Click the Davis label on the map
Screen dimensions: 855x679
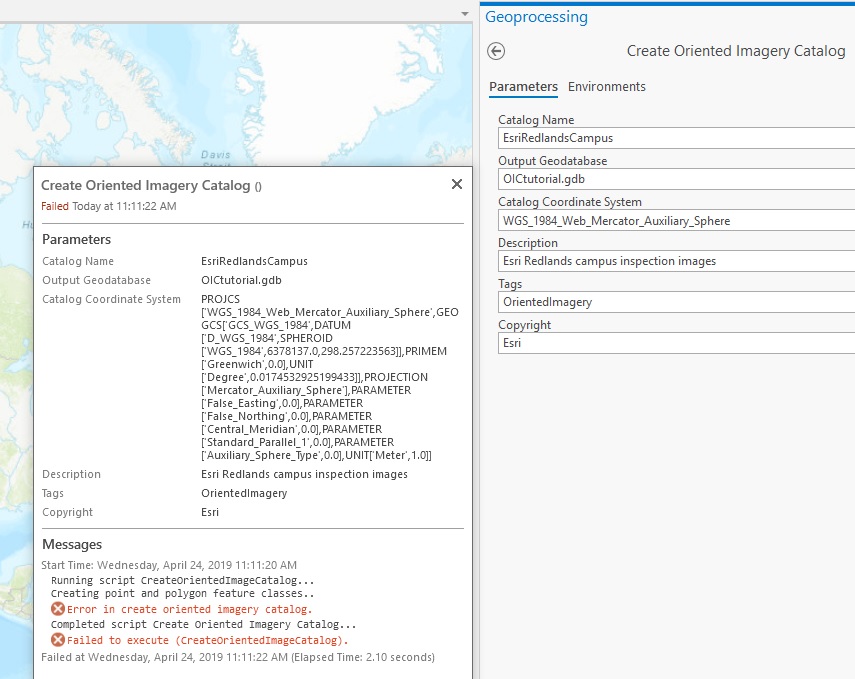[215, 155]
